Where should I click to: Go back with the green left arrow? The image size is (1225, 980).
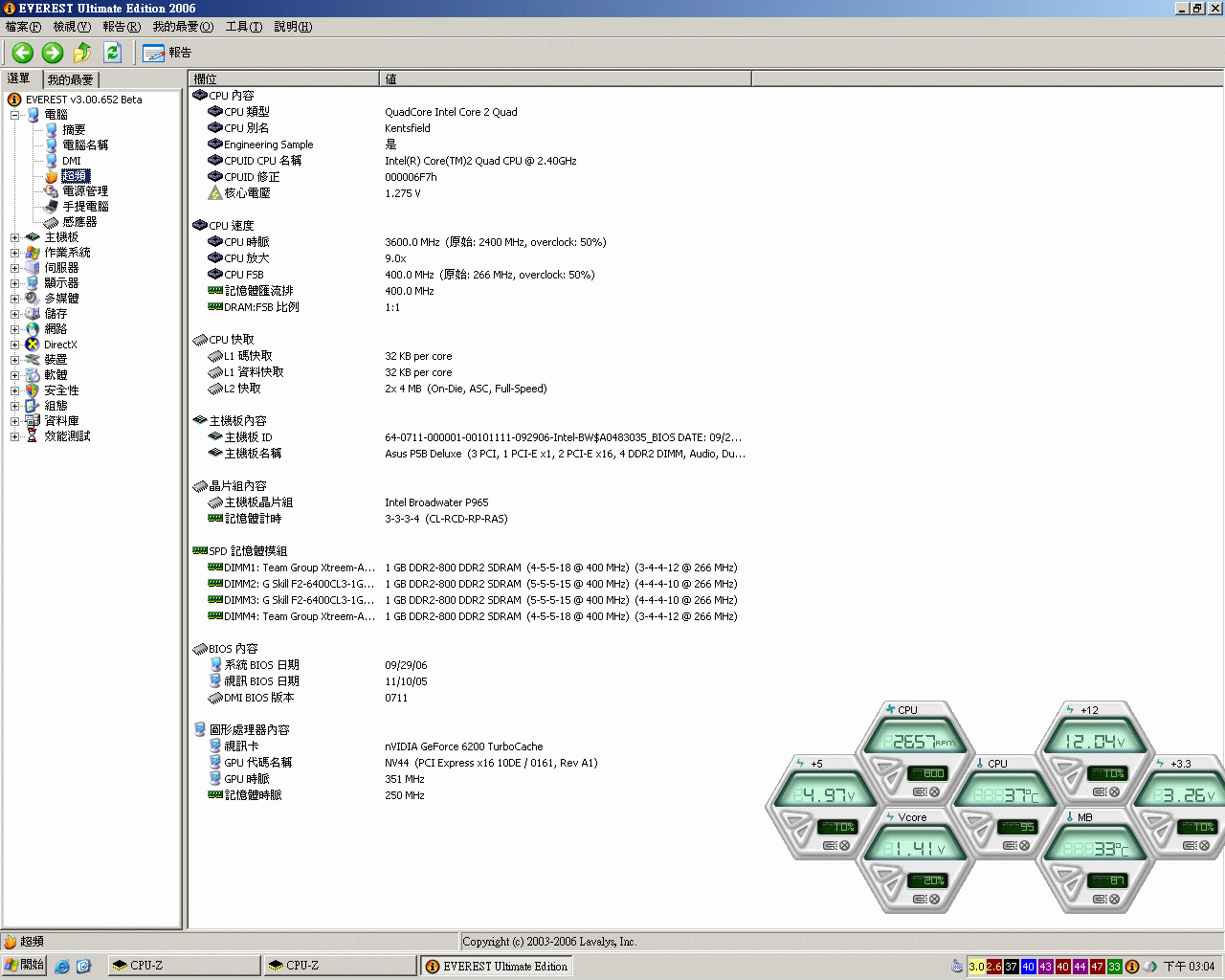pos(23,53)
